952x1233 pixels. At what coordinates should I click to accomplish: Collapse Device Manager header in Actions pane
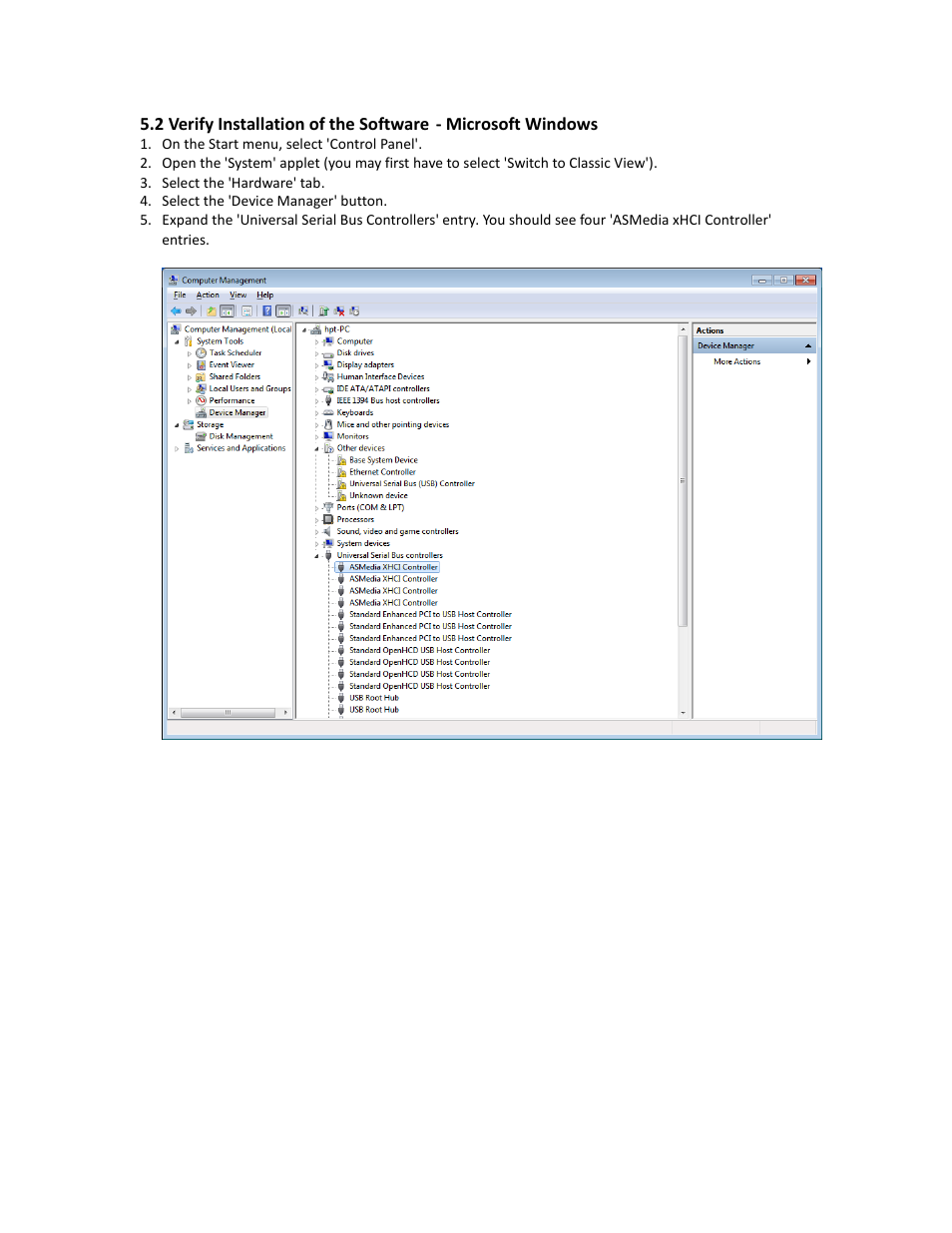pos(808,345)
